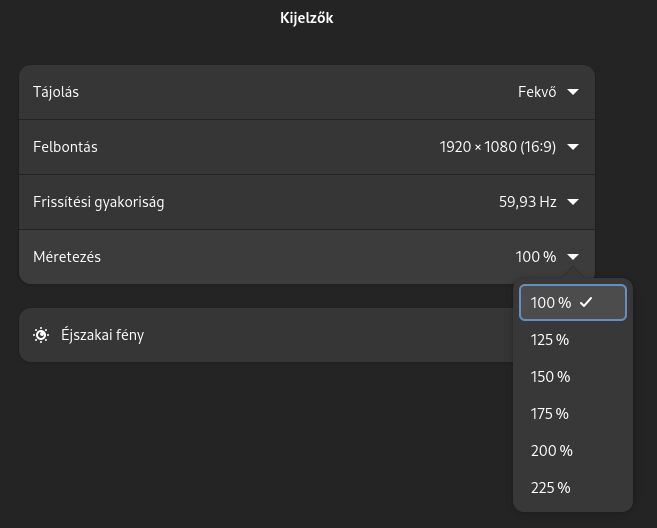Choose 150 % from scale list
657x528 pixels.
573,377
